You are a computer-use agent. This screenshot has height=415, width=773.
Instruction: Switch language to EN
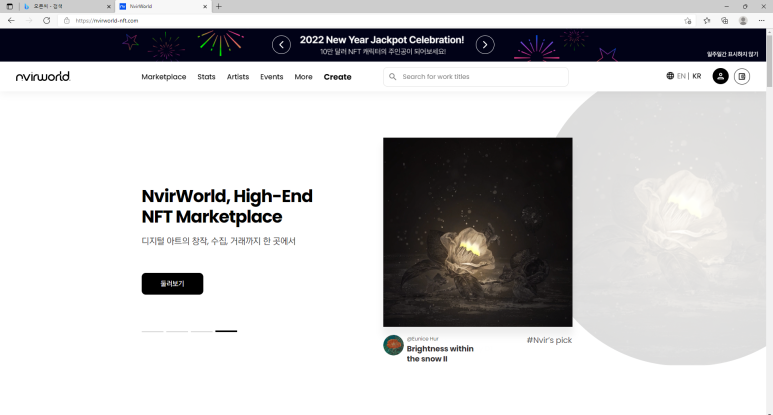pyautogui.click(x=681, y=76)
